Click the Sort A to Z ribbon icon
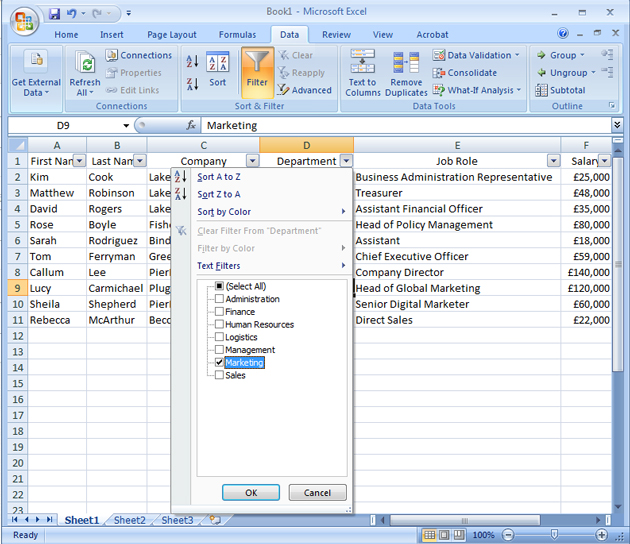 click(x=192, y=62)
